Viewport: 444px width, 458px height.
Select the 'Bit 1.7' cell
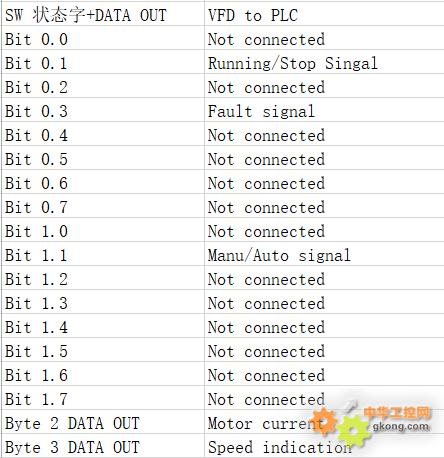[103, 398]
